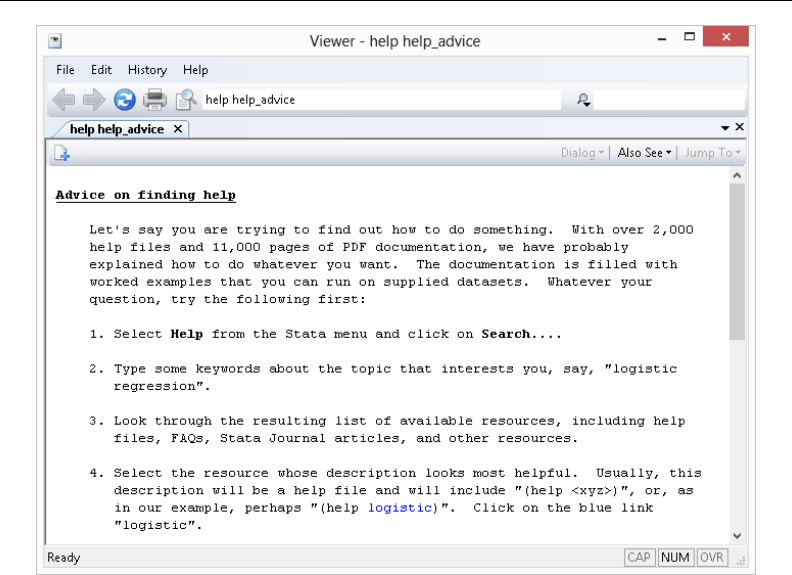Open the File menu
The height and width of the screenshot is (575, 792).
click(65, 70)
